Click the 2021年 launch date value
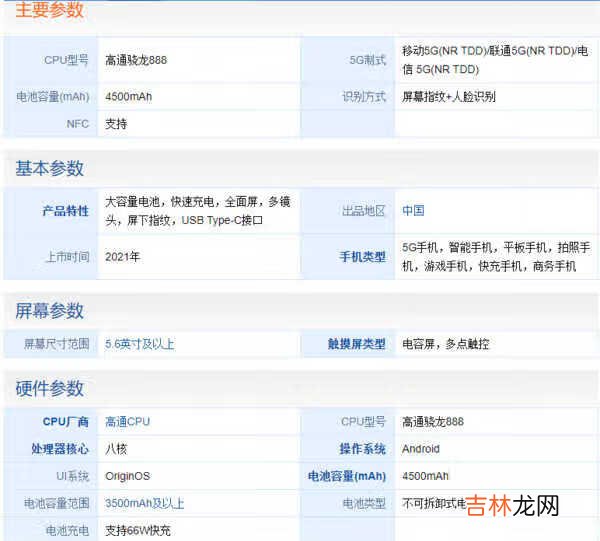The image size is (600, 541). click(122, 257)
